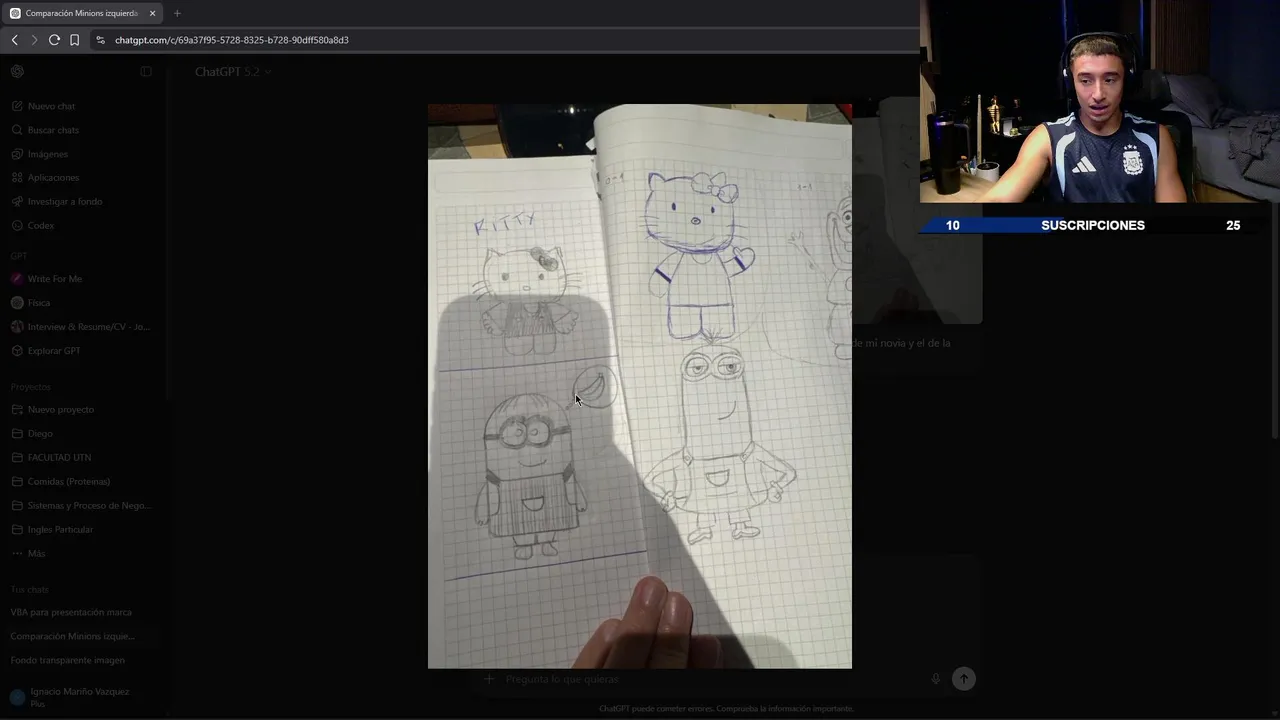
Task: Click the enlarged notebook drawings image
Action: pyautogui.click(x=640, y=386)
